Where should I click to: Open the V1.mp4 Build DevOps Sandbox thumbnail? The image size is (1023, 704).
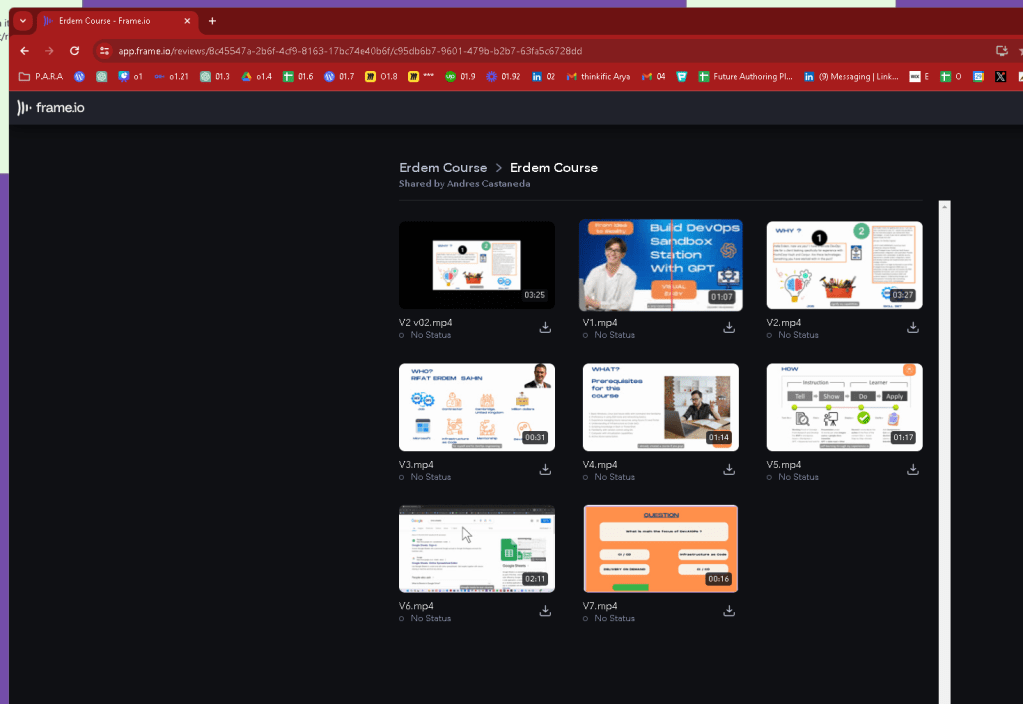coord(661,265)
